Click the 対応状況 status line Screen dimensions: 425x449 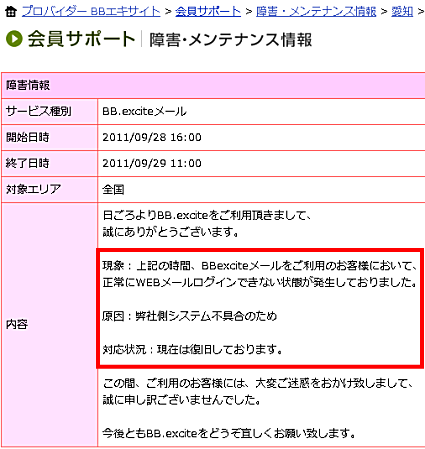(193, 349)
